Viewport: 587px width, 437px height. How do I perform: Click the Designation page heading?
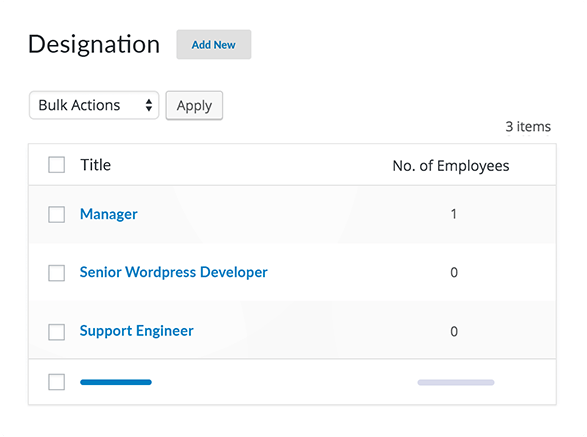94,44
